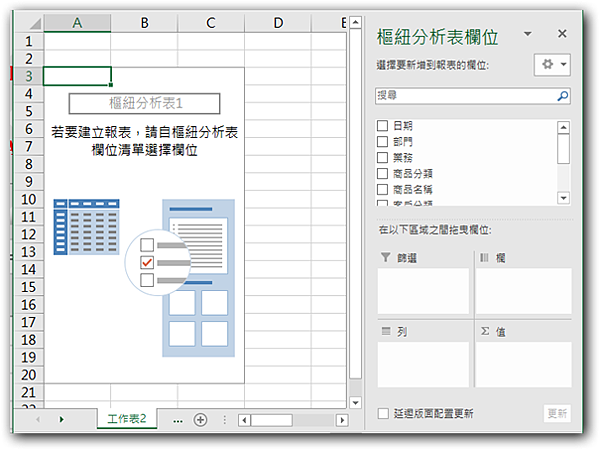Check the 商品名稱 field checkbox
600x450 pixels.
(x=382, y=189)
